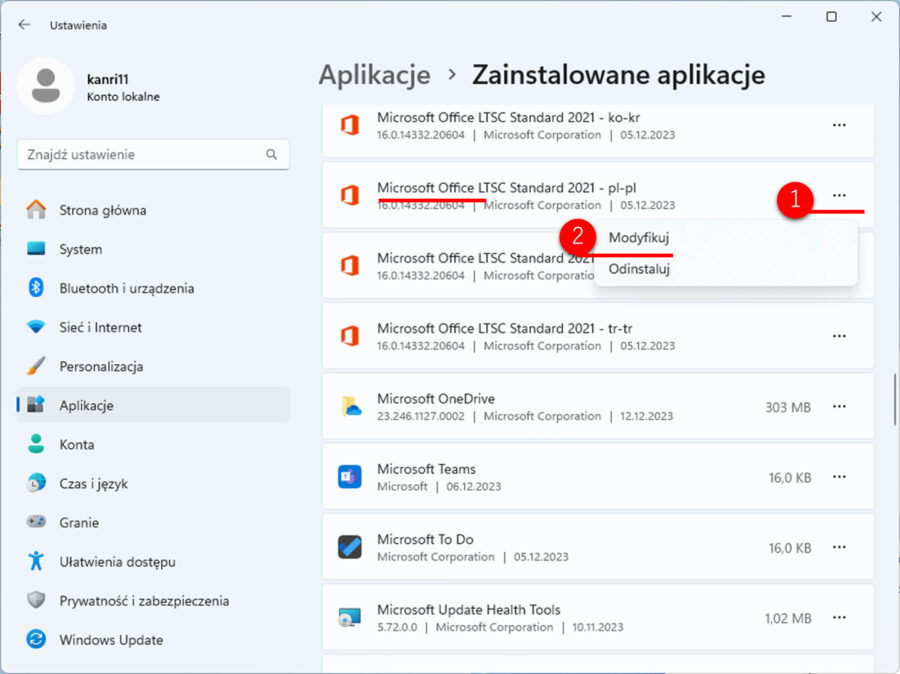Click the Sieć i Internet Wi-Fi icon
Viewport: 900px width, 674px height.
(x=36, y=327)
